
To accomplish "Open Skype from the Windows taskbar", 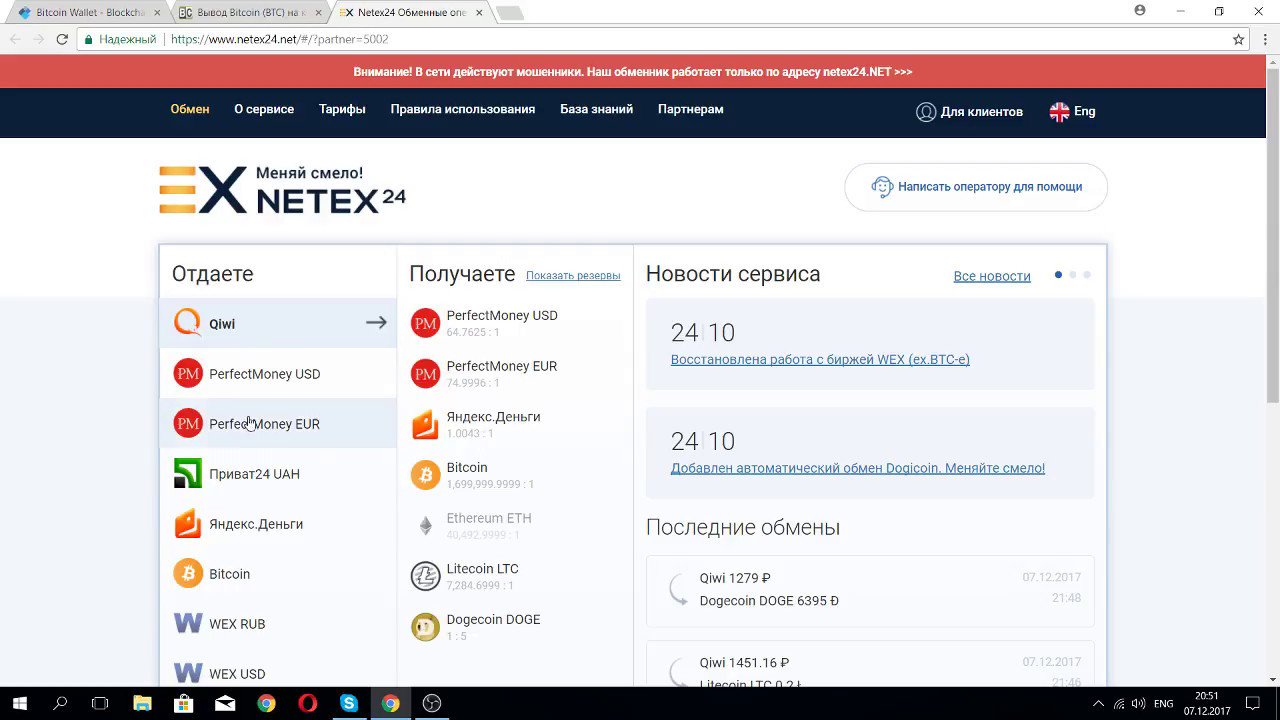I will click(348, 703).
